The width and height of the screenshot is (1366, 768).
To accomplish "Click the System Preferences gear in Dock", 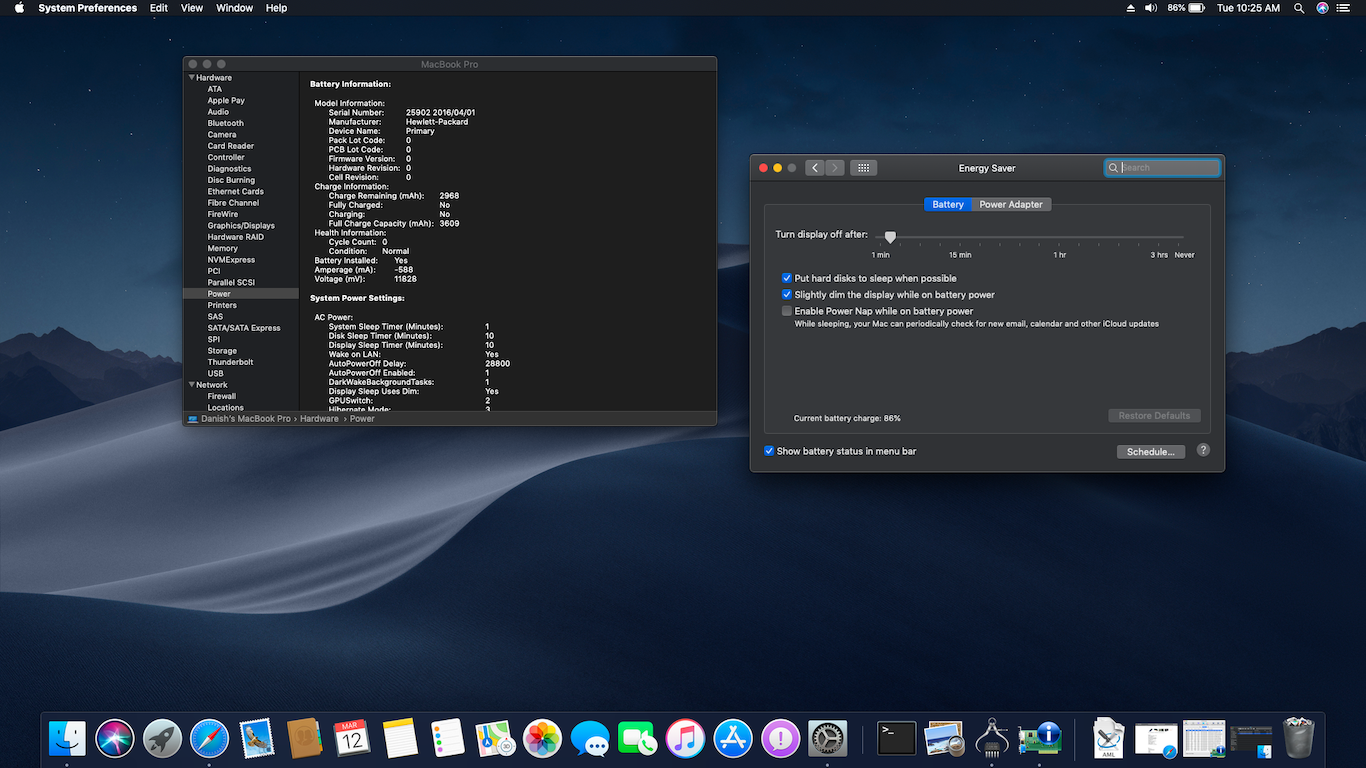I will click(x=828, y=738).
